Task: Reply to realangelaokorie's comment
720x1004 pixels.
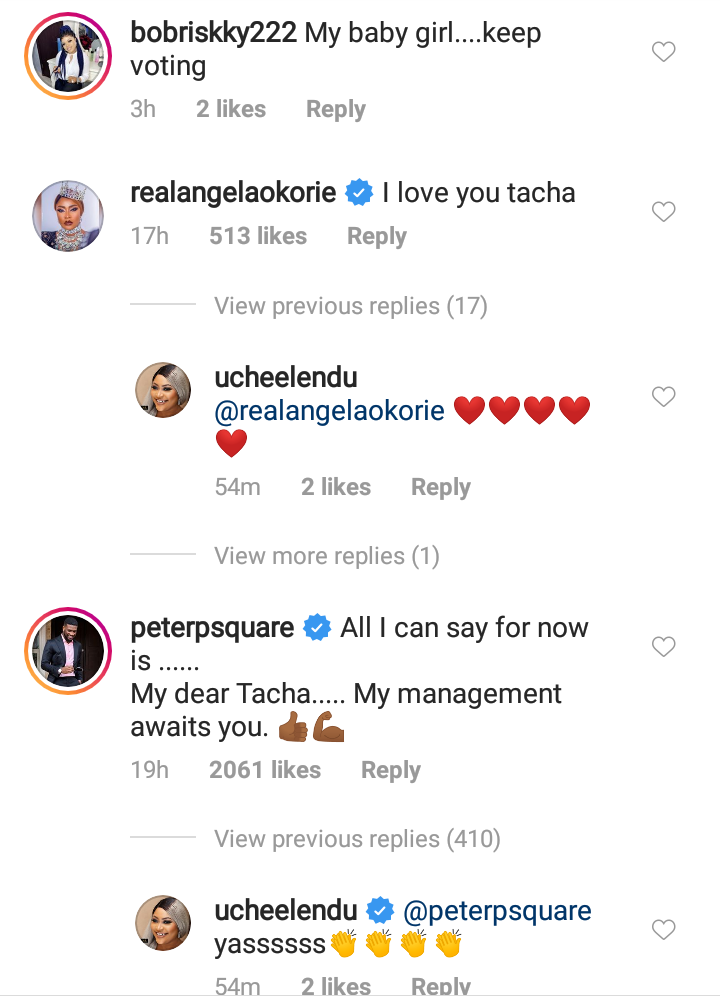Action: [376, 236]
